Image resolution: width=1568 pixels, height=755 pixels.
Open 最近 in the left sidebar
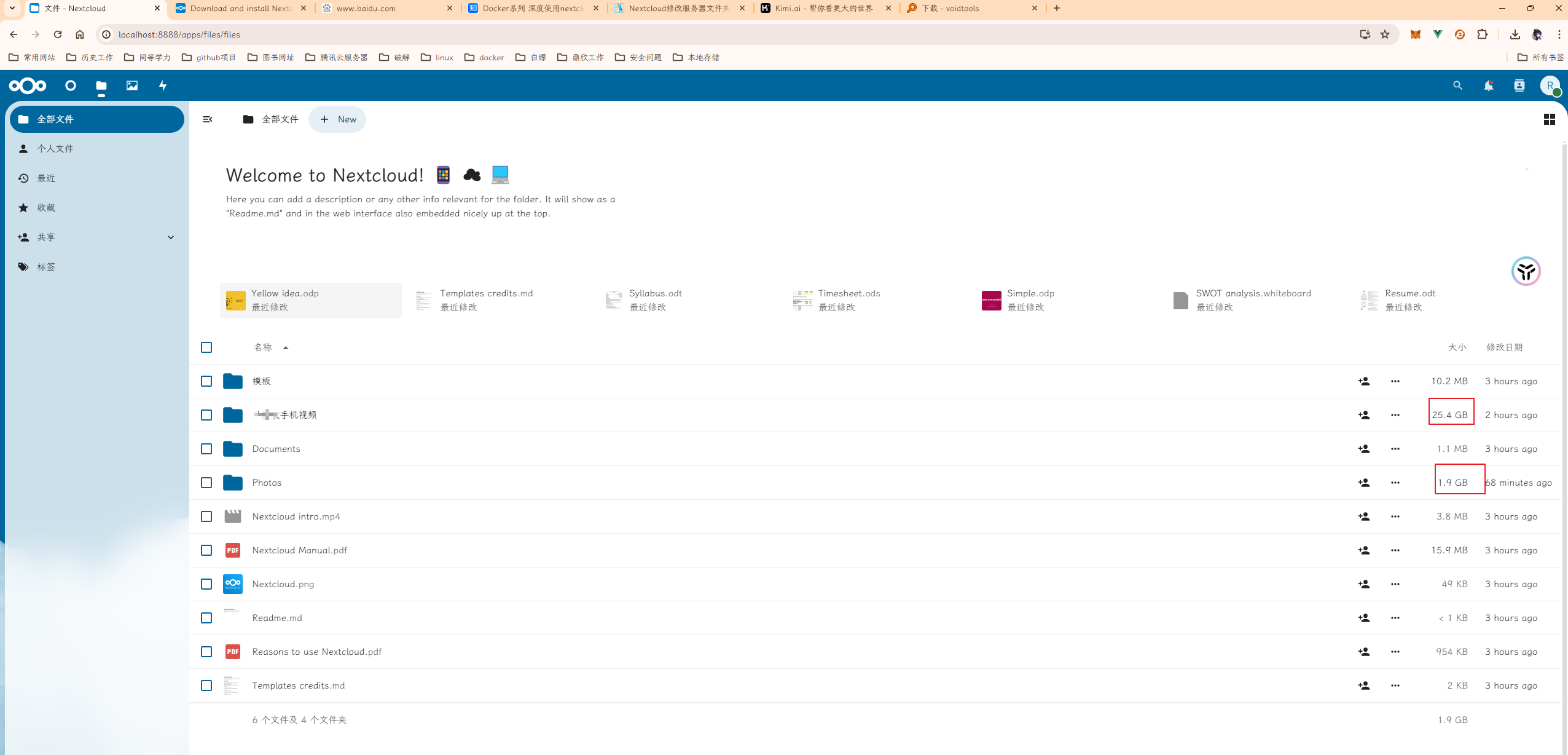(45, 178)
